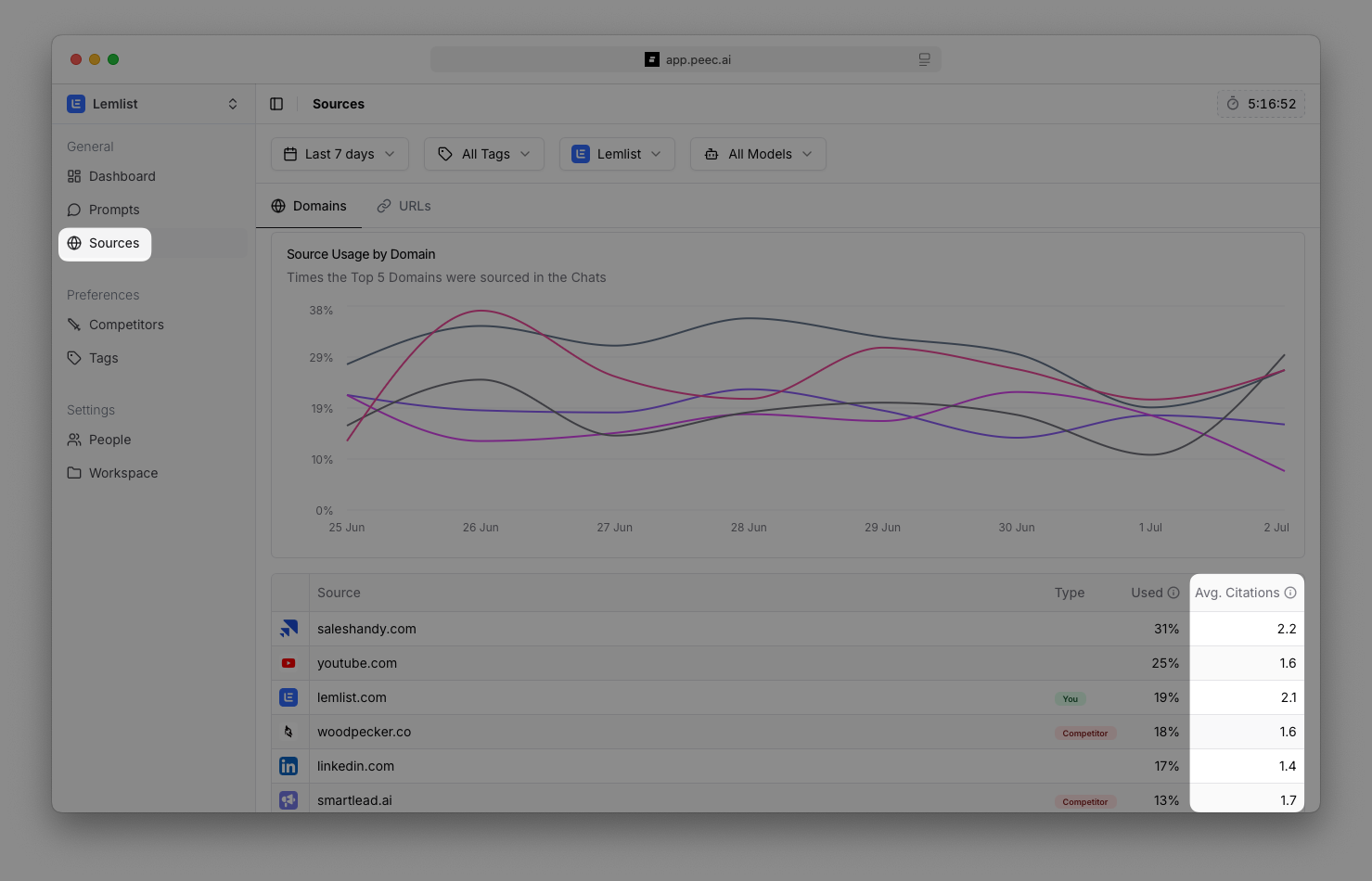Image resolution: width=1372 pixels, height=881 pixels.
Task: Open Tags from the sidebar
Action: tap(103, 358)
